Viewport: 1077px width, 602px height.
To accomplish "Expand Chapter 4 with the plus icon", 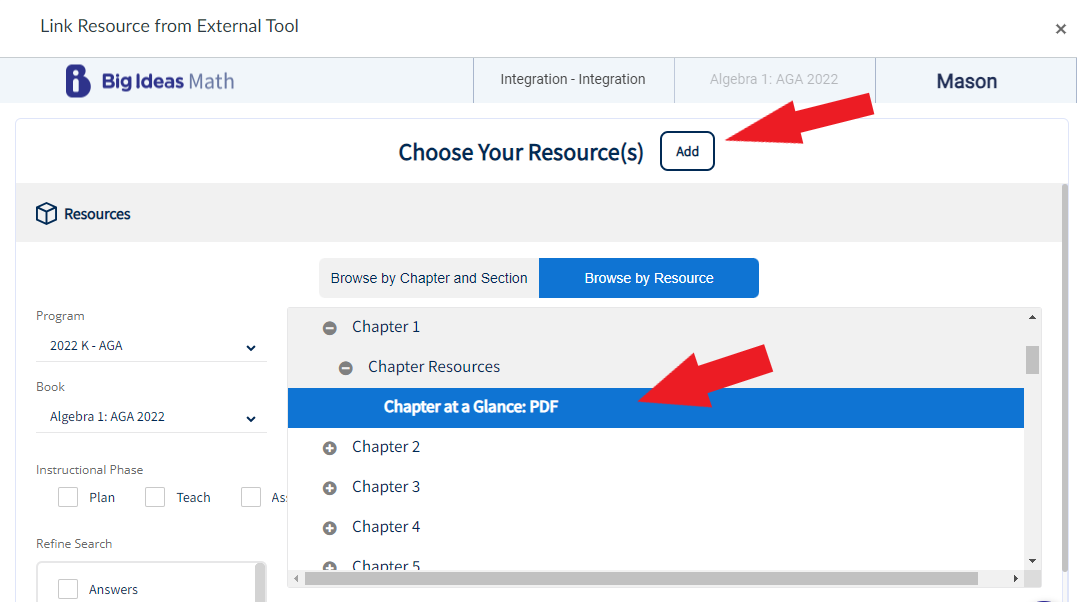I will pos(329,528).
